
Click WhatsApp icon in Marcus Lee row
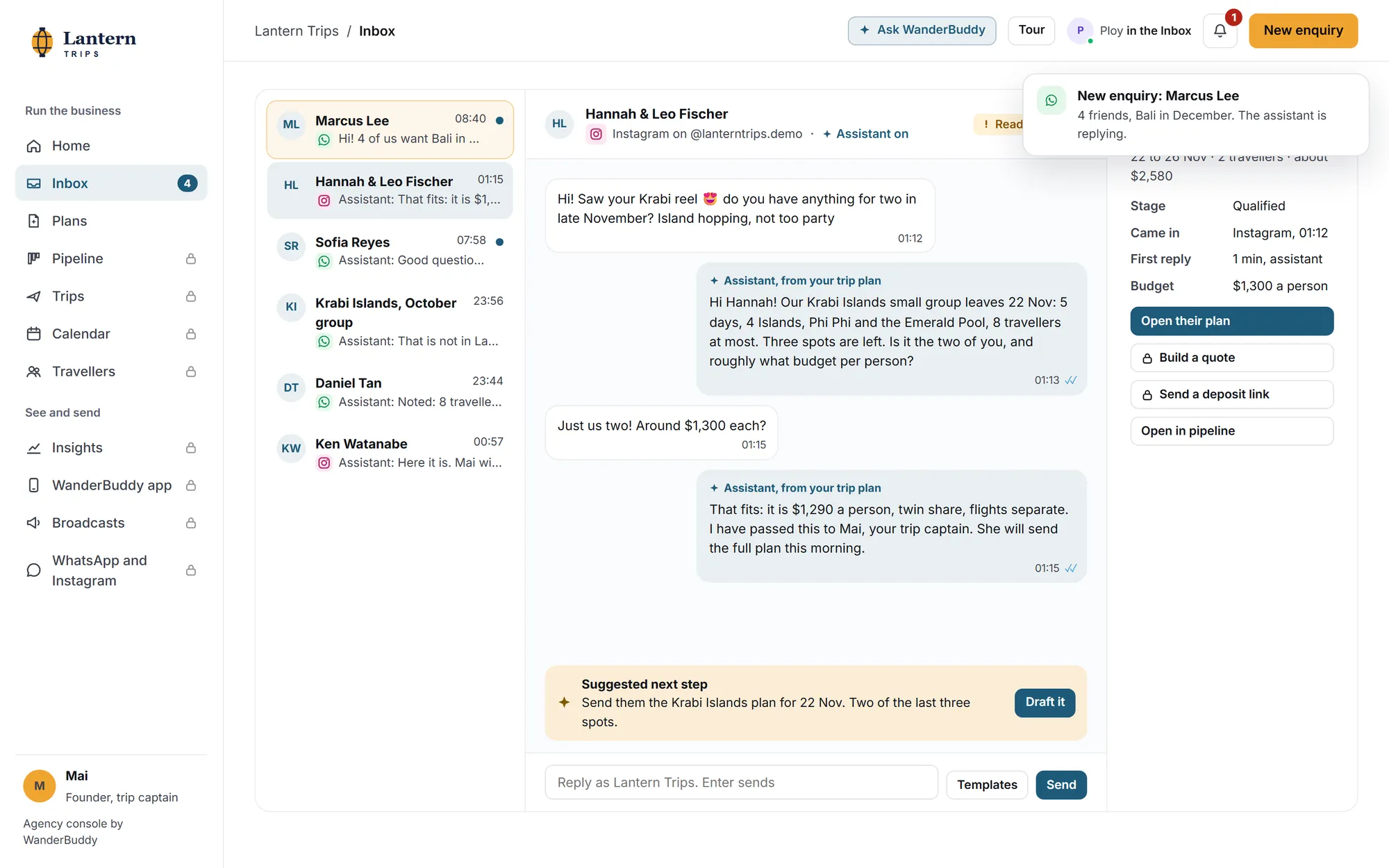[x=324, y=140]
